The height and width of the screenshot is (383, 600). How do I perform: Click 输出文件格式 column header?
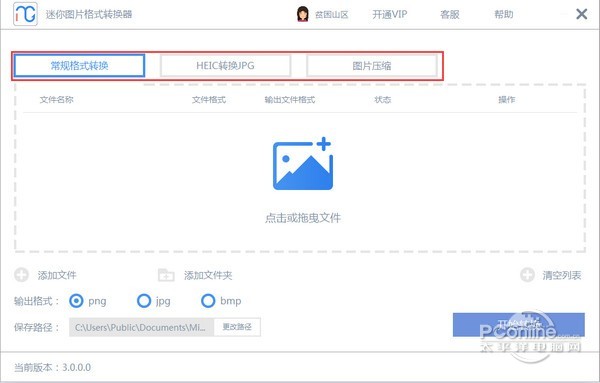290,100
